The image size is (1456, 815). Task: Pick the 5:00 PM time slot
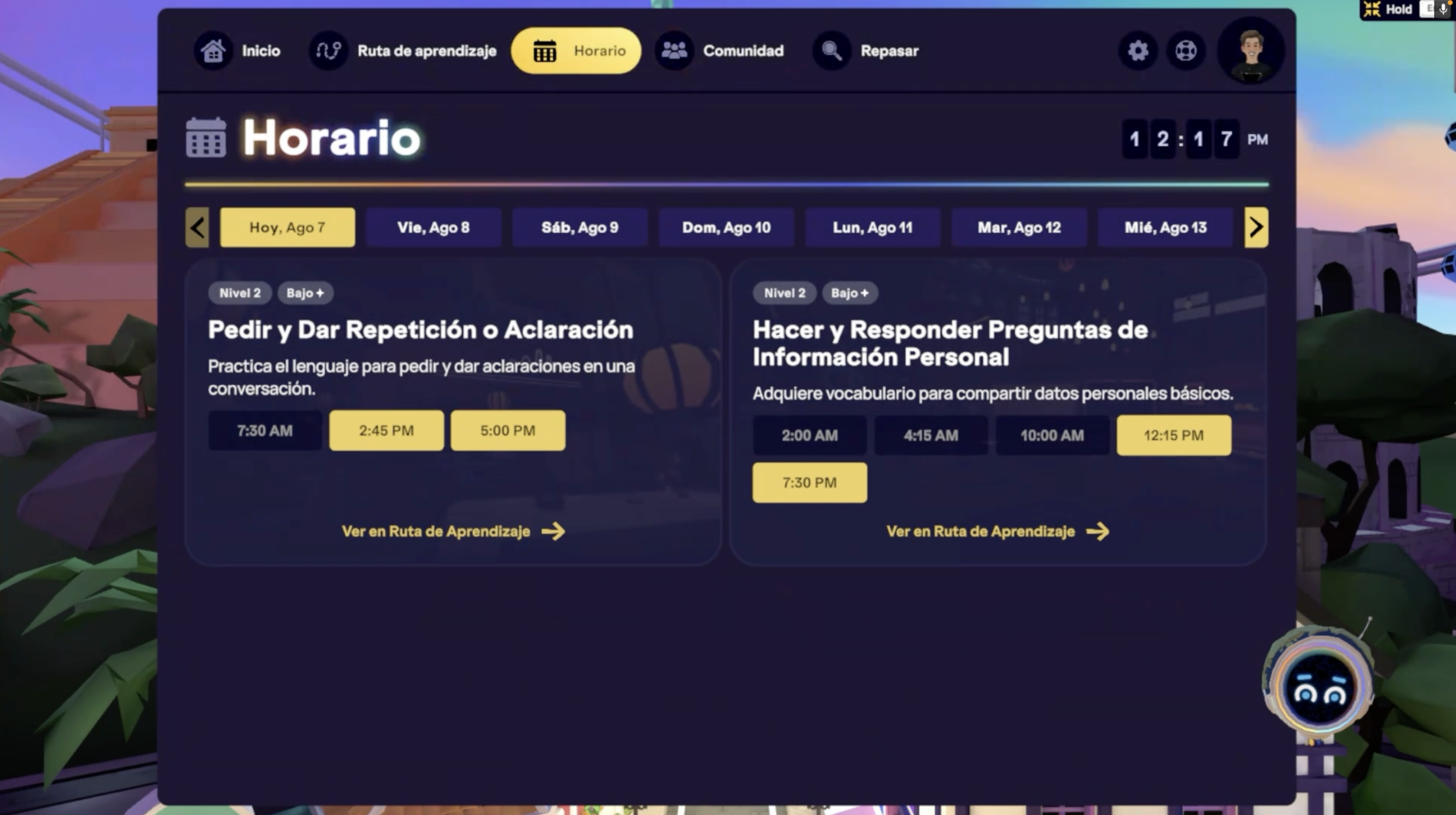tap(507, 430)
